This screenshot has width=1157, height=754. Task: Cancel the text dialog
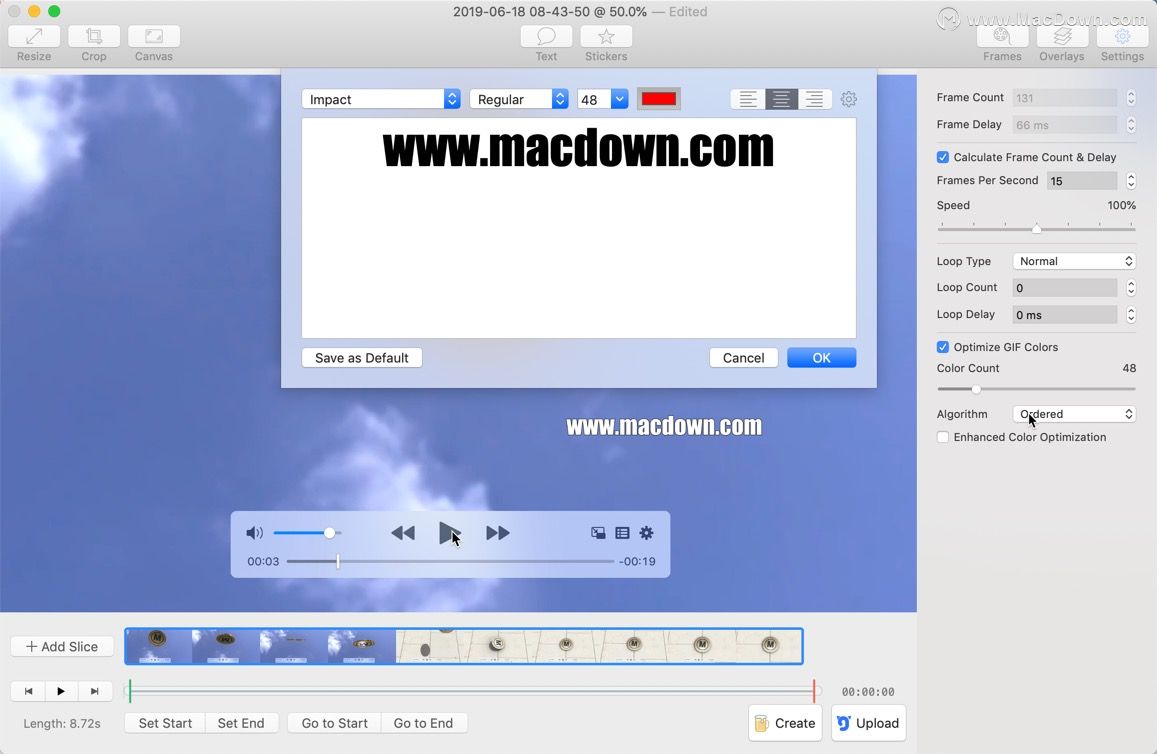coord(743,358)
